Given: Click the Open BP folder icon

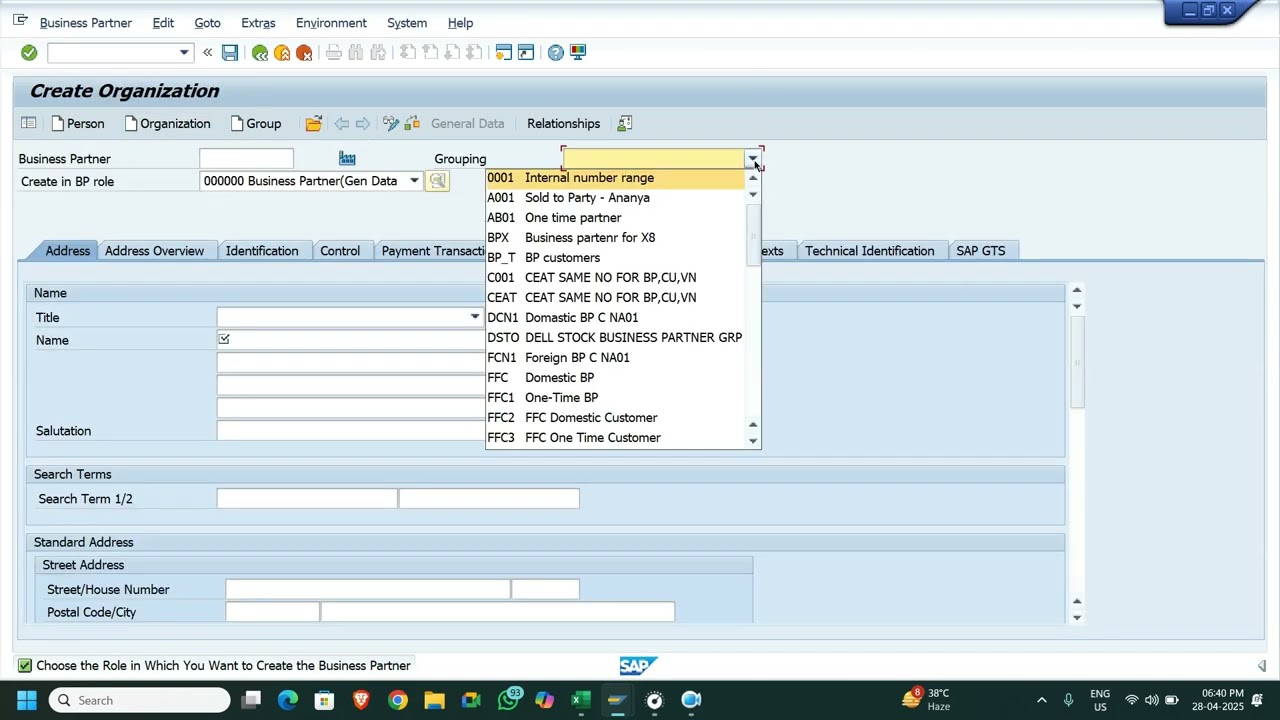Looking at the screenshot, I should (314, 123).
